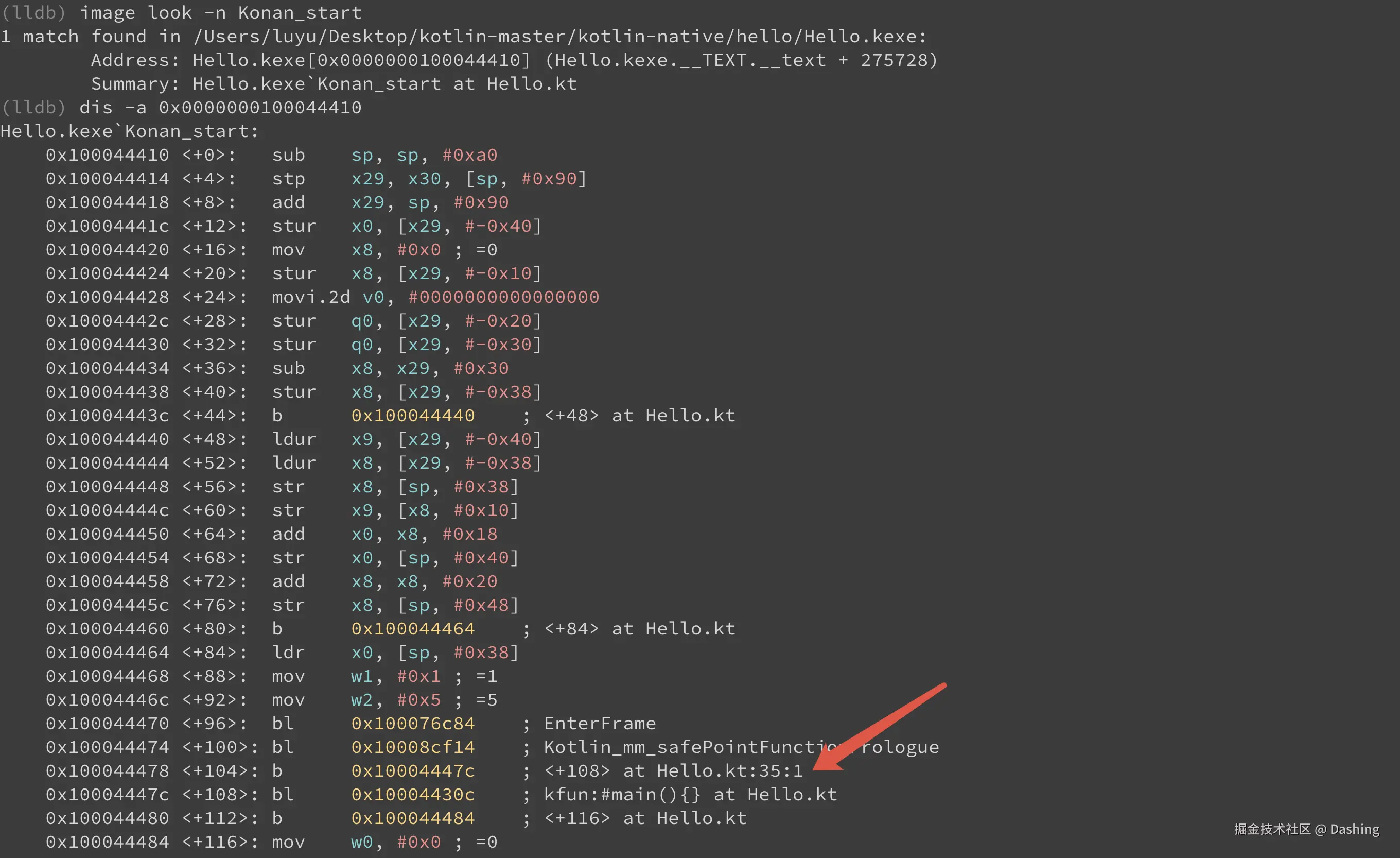Click the branch target 0x100044440
Image resolution: width=1400 pixels, height=858 pixels.
[412, 416]
